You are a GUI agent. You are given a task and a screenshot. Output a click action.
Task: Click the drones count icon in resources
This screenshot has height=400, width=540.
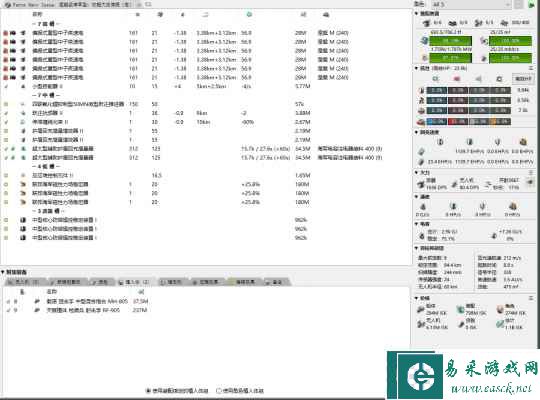pyautogui.click(x=478, y=23)
